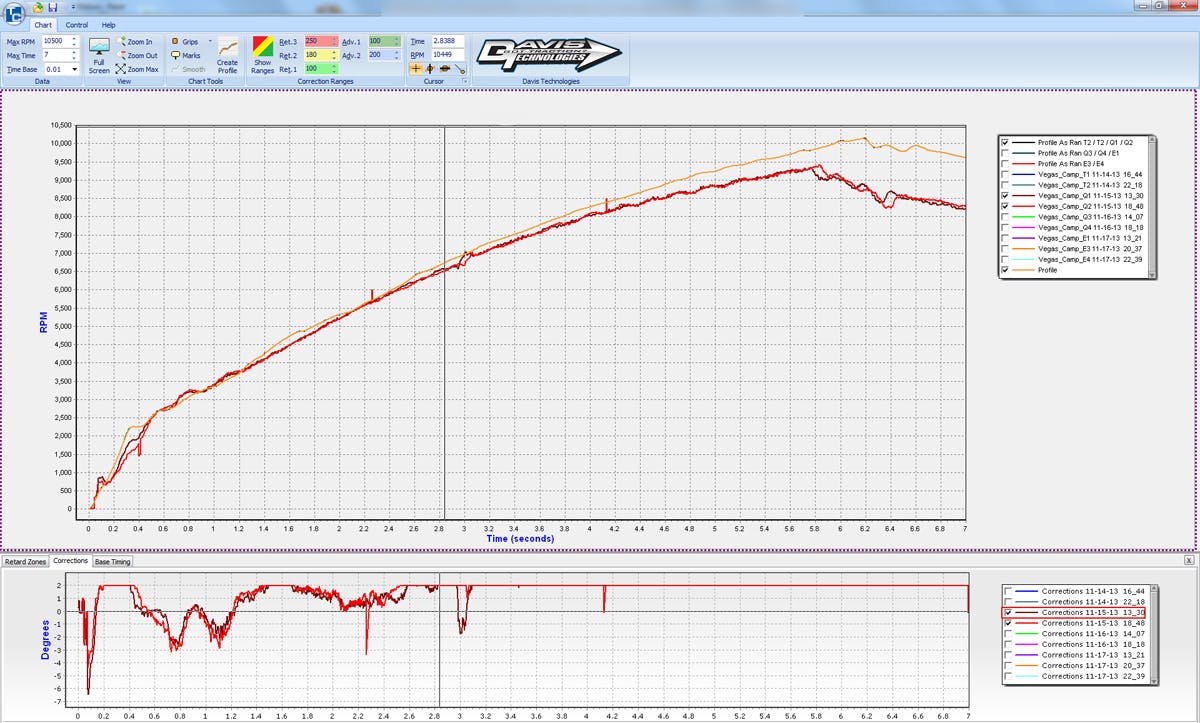Open the Time Base dropdown
Screen dimensions: 1200x723
point(75,69)
